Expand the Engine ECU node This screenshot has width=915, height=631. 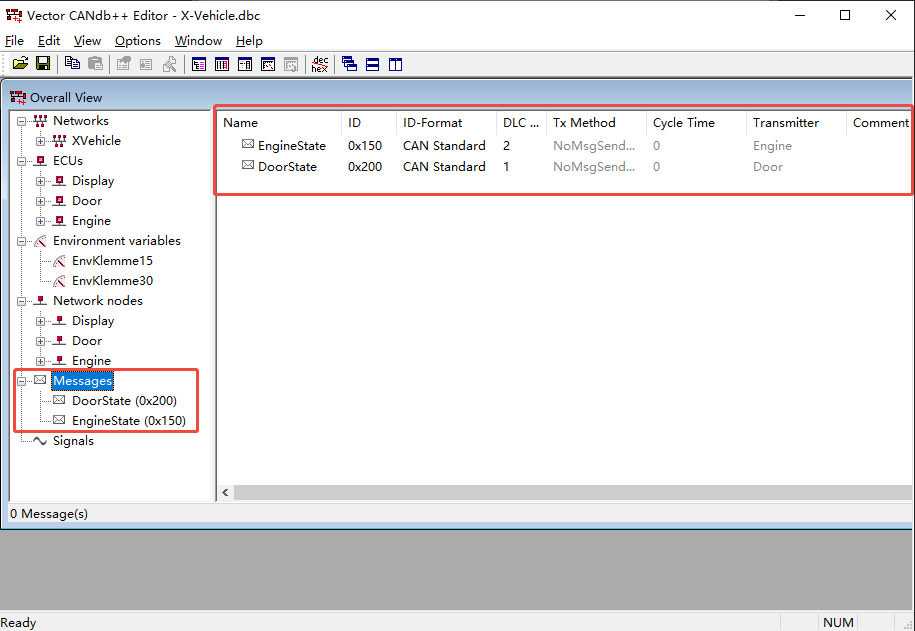[40, 221]
